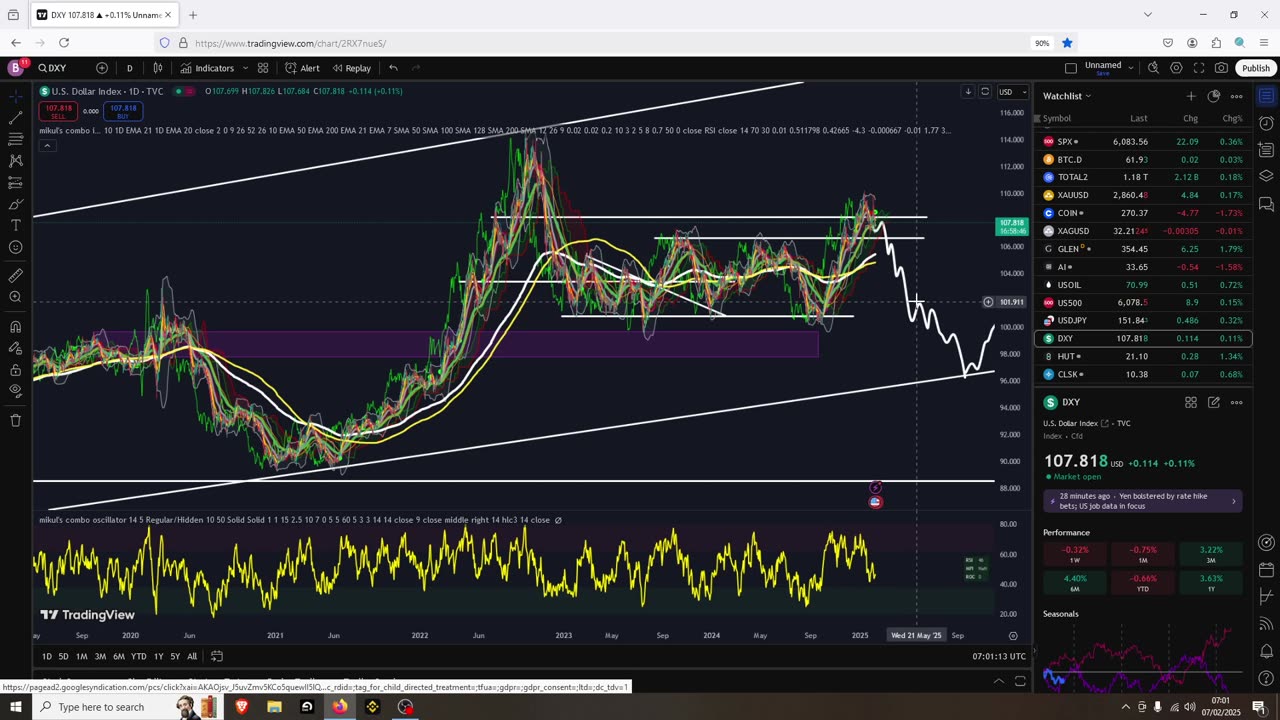Open DXY details grid view icon

(1191, 402)
